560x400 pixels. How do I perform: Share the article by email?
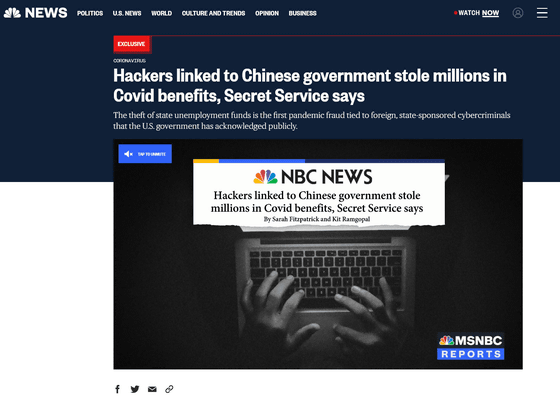pos(152,389)
